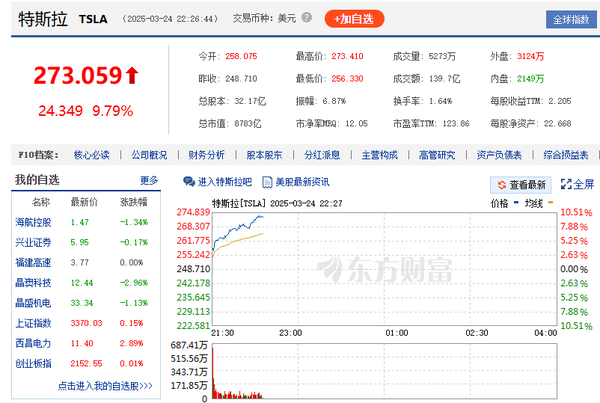The width and height of the screenshot is (600, 403).
Task: Open 创业板指 in watchlist
Action: click(x=33, y=364)
